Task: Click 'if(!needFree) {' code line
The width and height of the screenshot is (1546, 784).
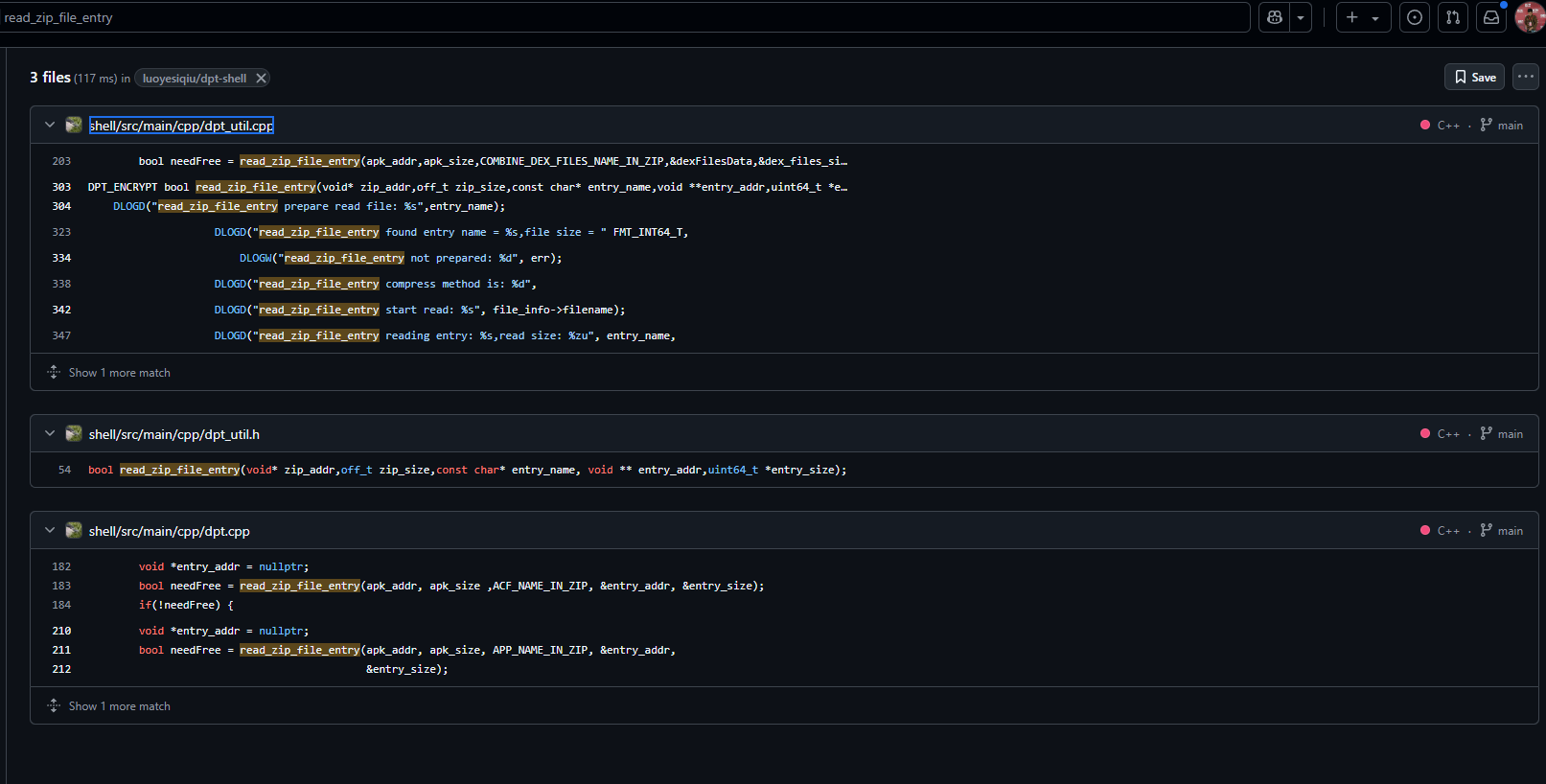Action: point(186,605)
